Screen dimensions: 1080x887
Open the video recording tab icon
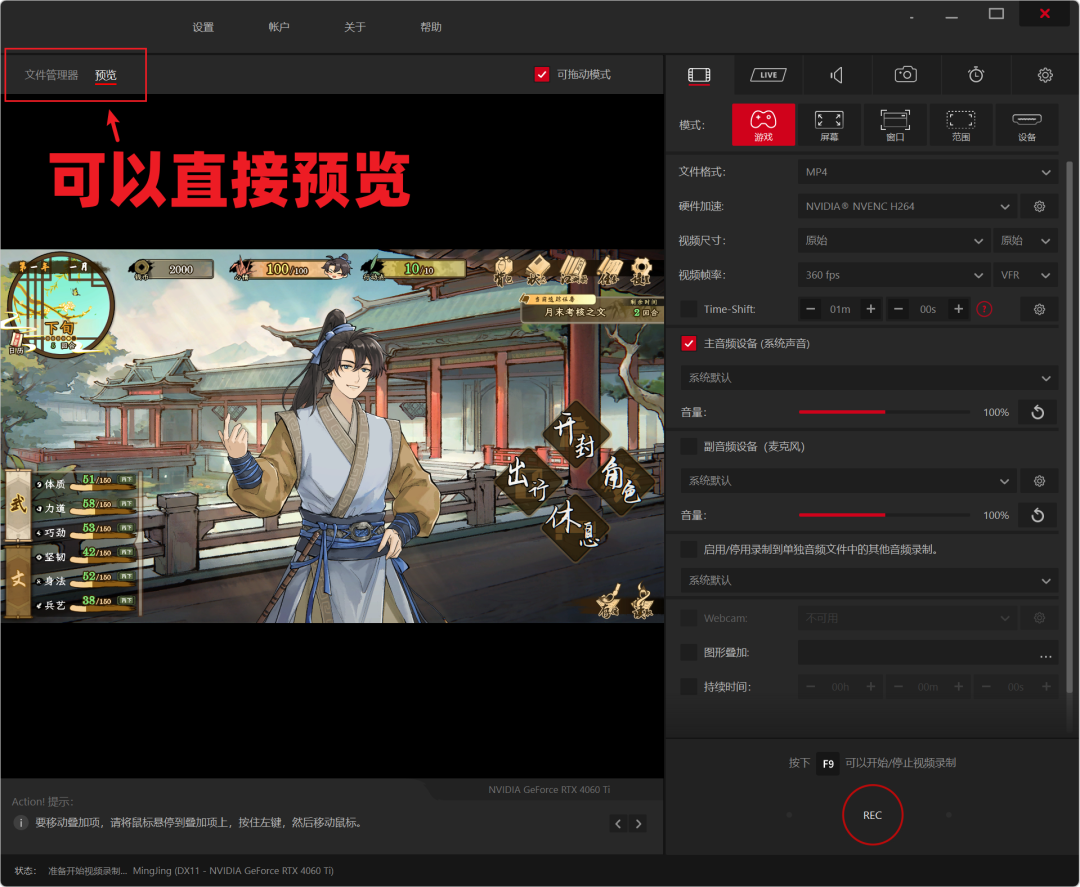click(698, 75)
